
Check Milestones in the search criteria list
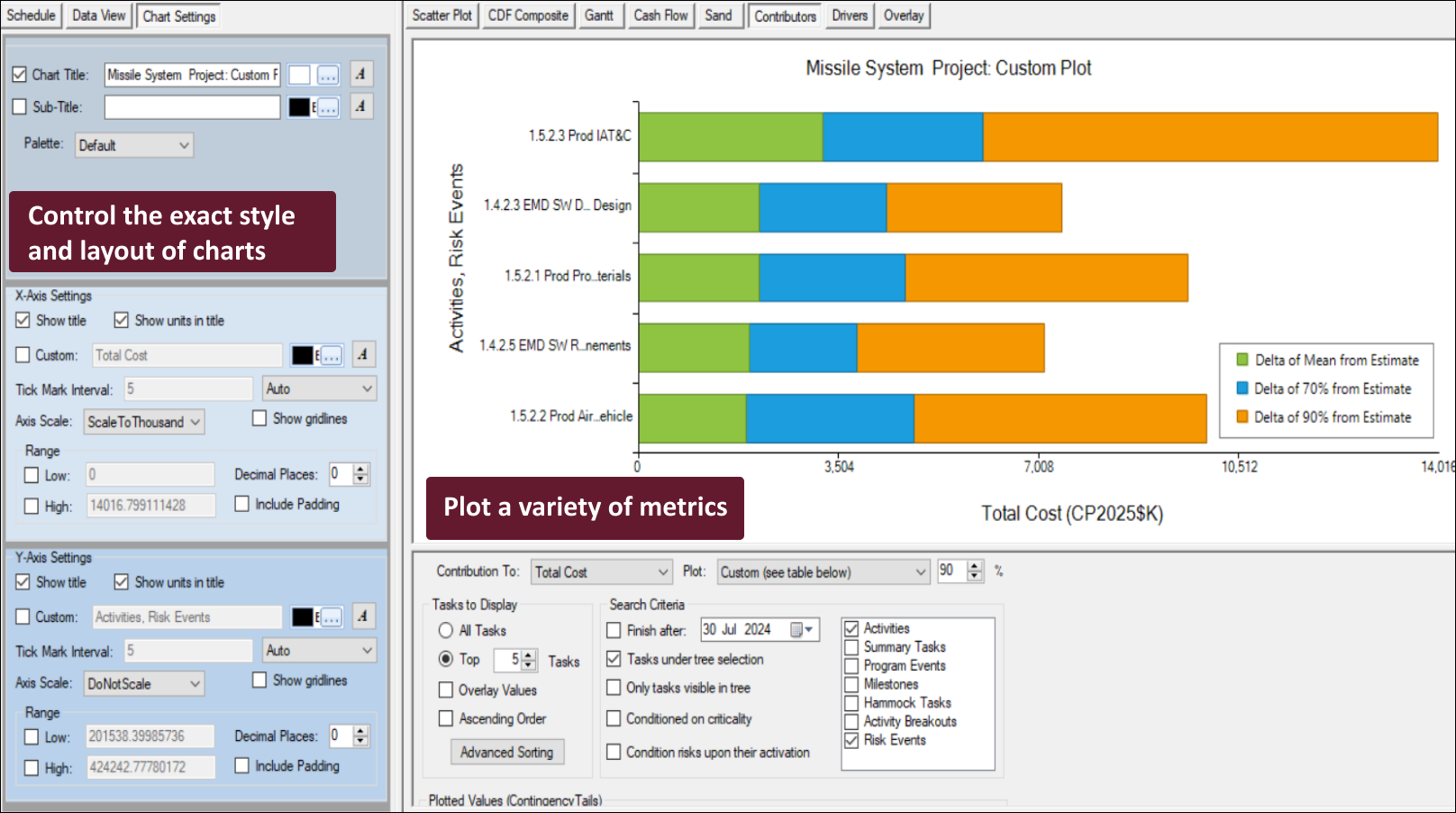[x=851, y=684]
